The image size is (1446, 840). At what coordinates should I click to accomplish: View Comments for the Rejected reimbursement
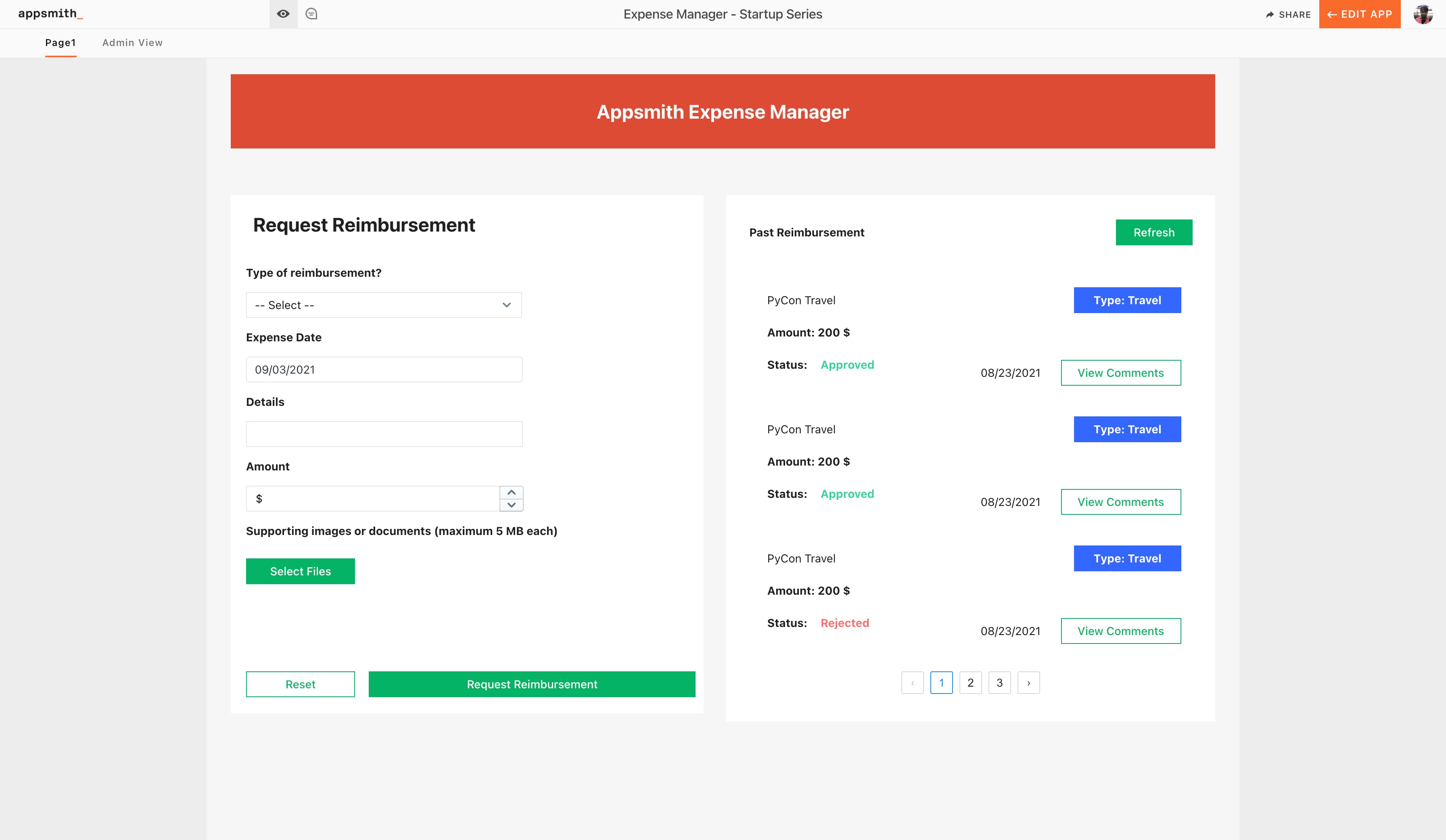click(1121, 631)
